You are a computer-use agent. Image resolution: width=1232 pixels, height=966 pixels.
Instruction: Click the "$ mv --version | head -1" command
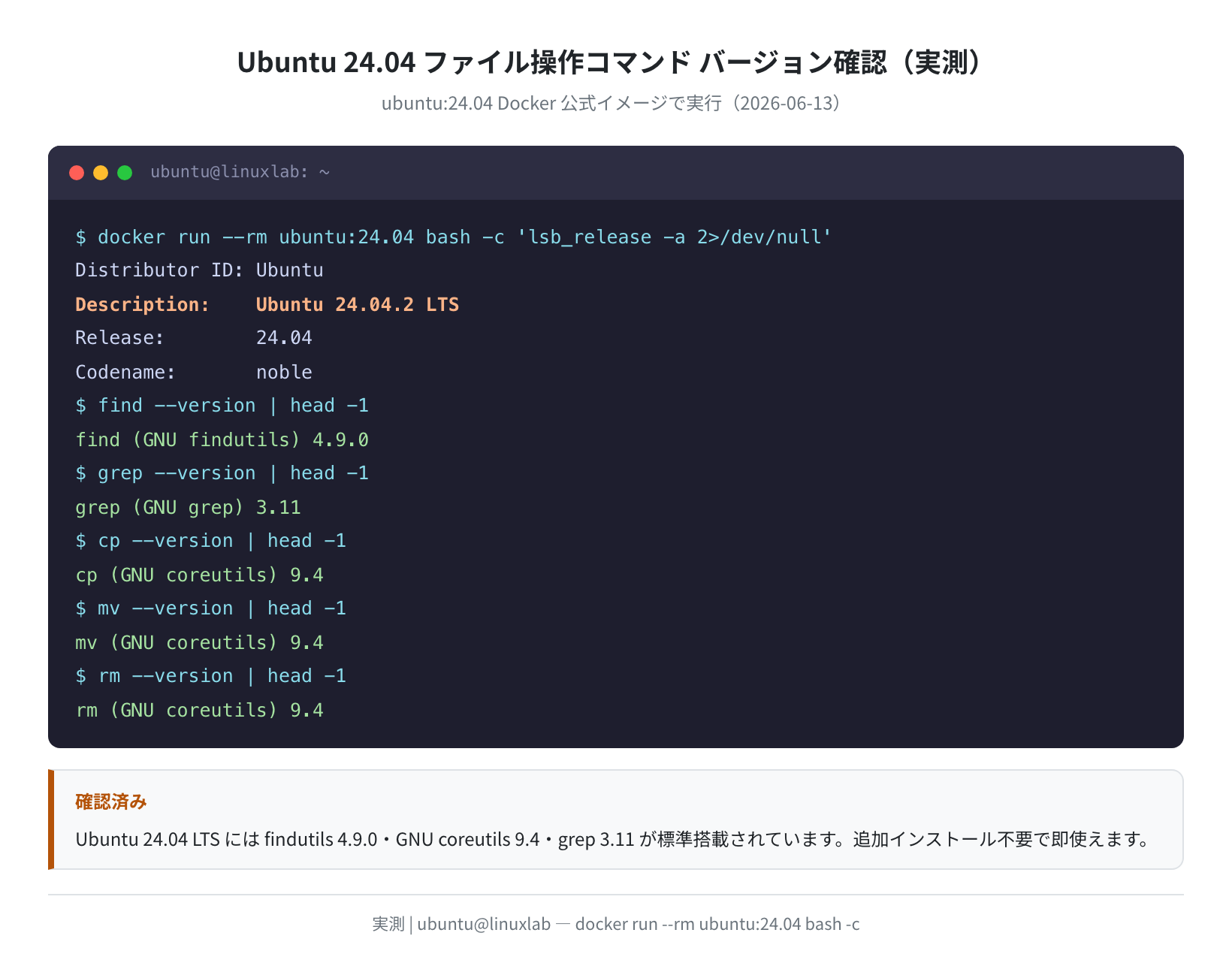tap(211, 608)
